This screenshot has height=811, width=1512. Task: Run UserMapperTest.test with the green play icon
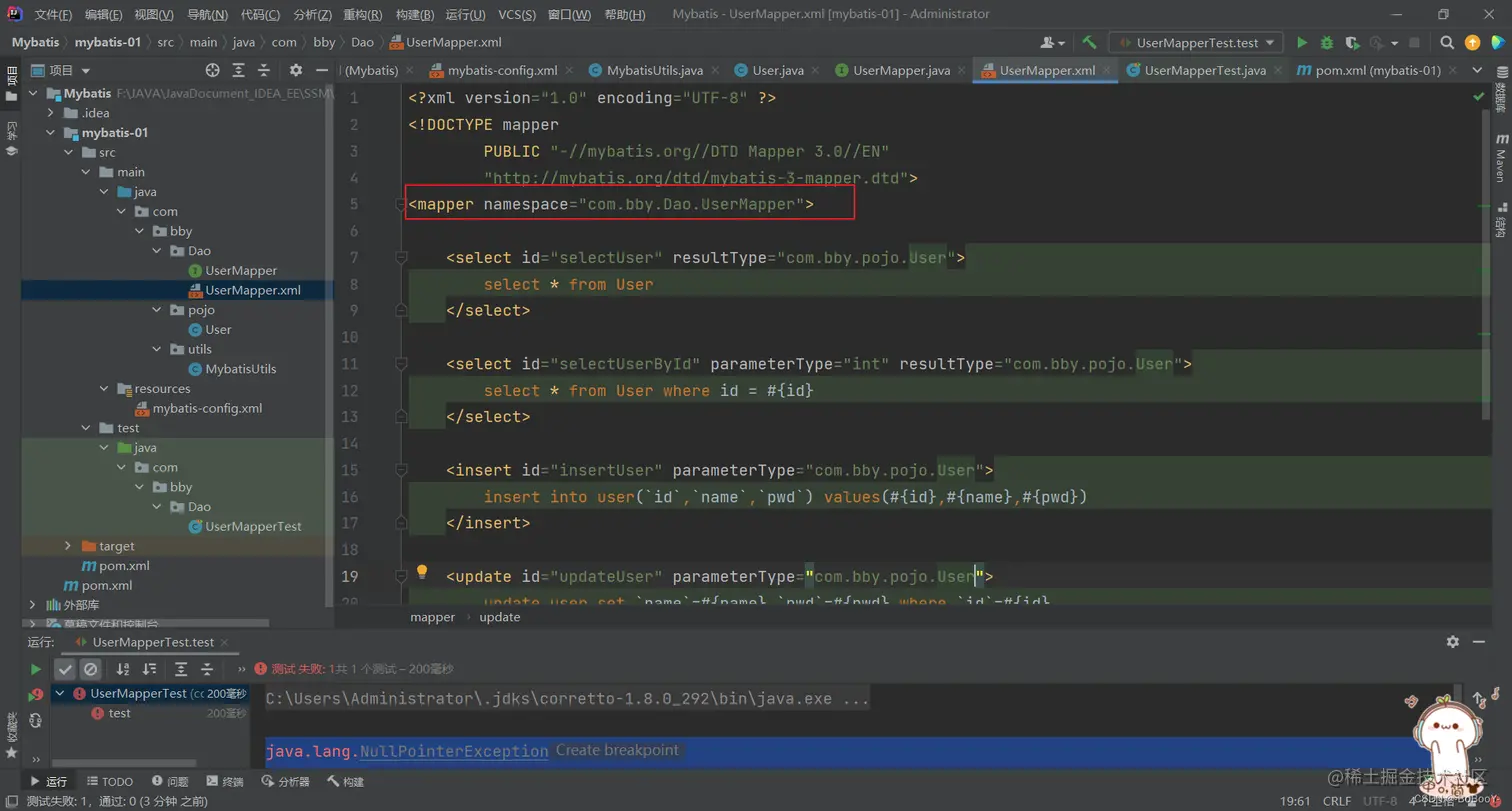point(1302,43)
